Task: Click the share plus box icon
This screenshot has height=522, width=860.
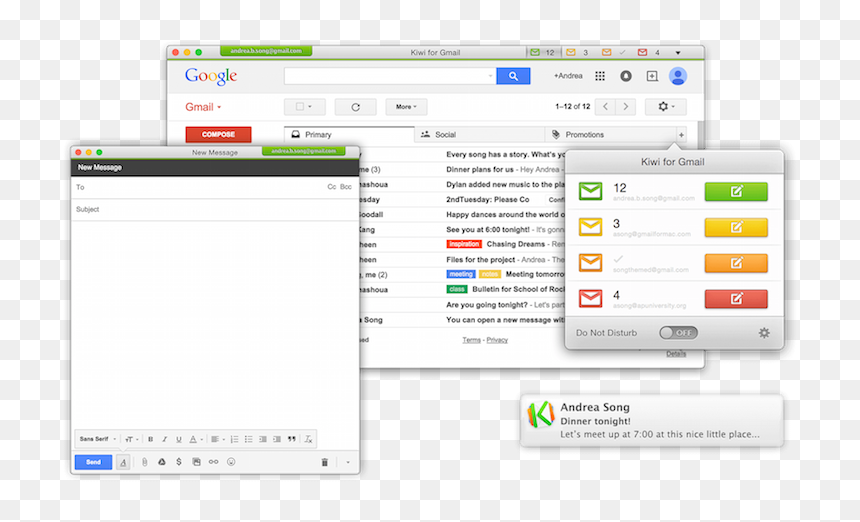Action: click(652, 76)
